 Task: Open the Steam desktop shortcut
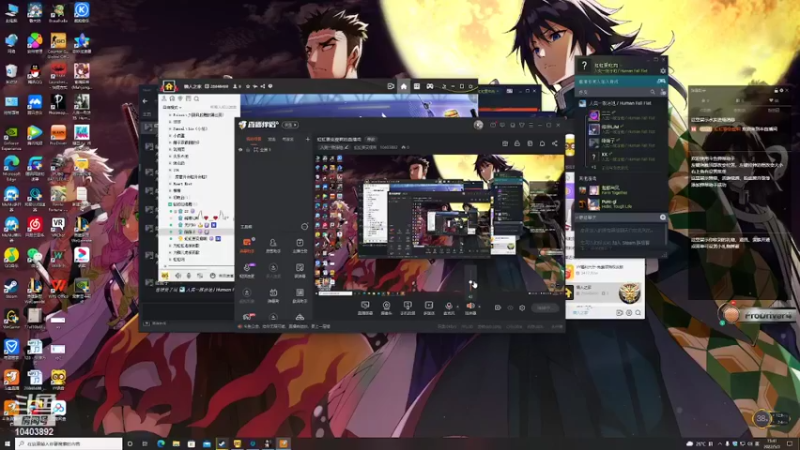[11, 289]
